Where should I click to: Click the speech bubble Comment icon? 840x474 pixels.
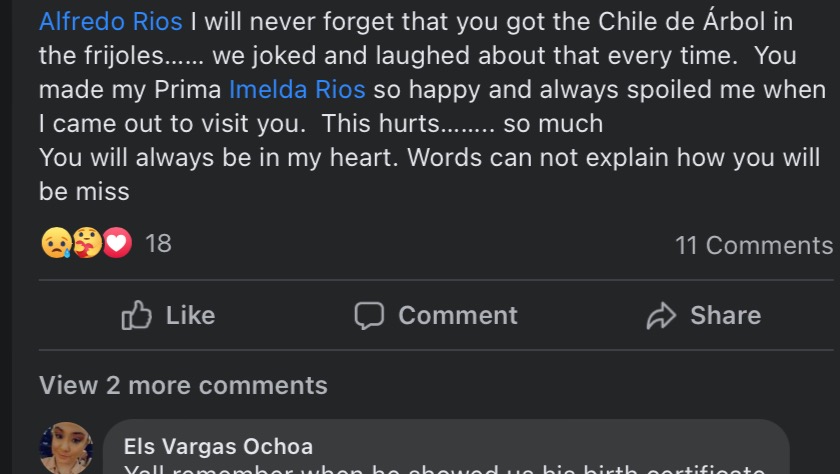click(369, 316)
